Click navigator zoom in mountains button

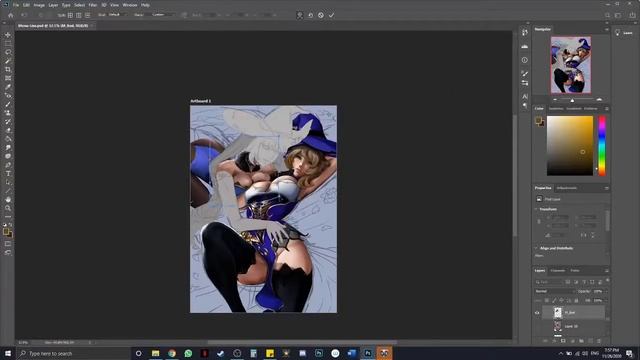599,100
